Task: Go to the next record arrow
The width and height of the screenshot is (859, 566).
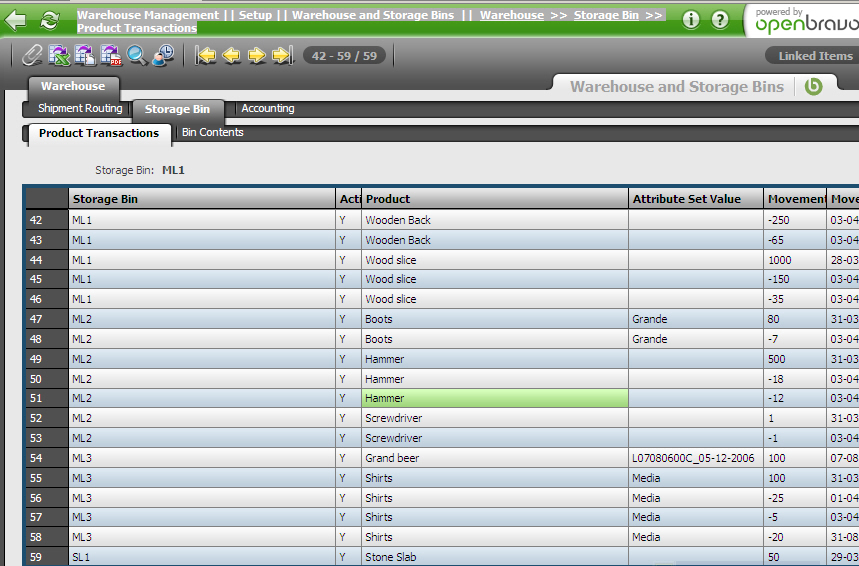Action: 257,56
